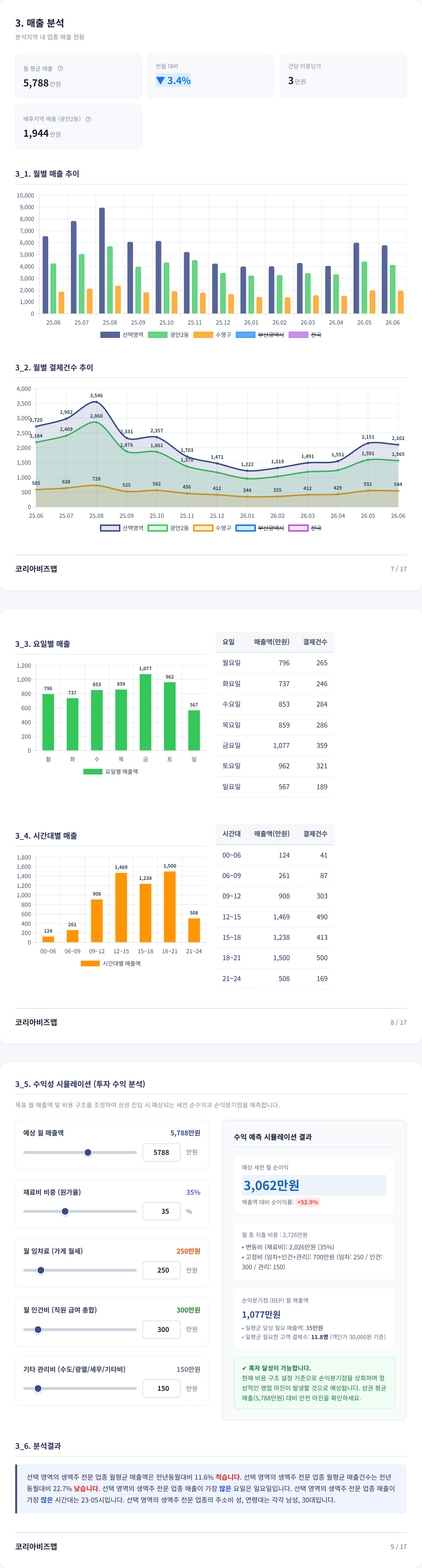Click the 1,944만원 hinterland sales value
Screen dimensions: 422x1568
click(42, 133)
